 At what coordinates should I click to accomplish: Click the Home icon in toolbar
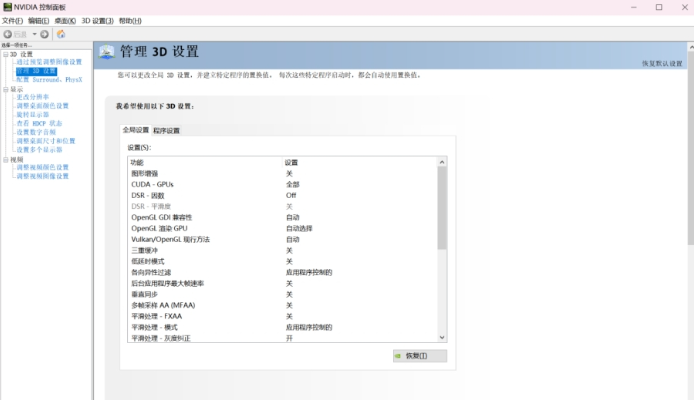coord(61,34)
